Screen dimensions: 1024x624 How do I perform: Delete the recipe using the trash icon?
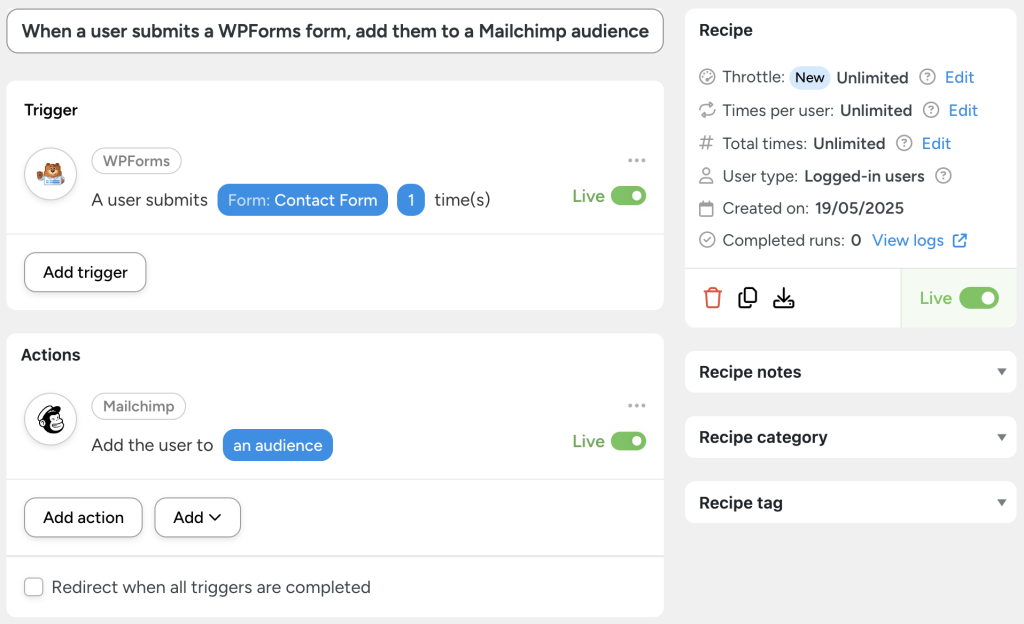pos(711,297)
